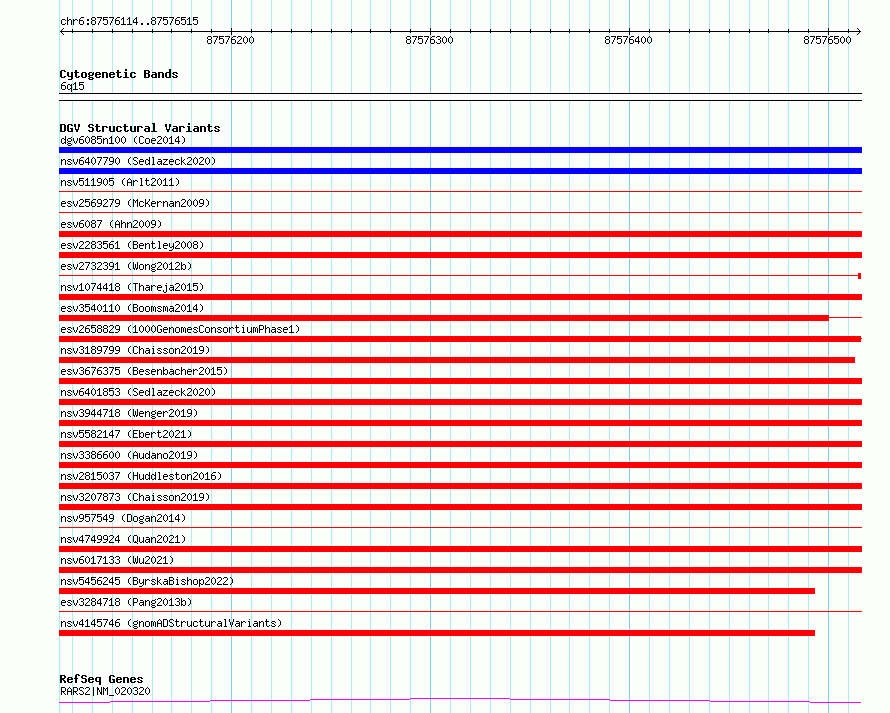The height and width of the screenshot is (713, 890).
Task: Open variant nsv5582147 (Ebert2021)
Action: (126, 434)
